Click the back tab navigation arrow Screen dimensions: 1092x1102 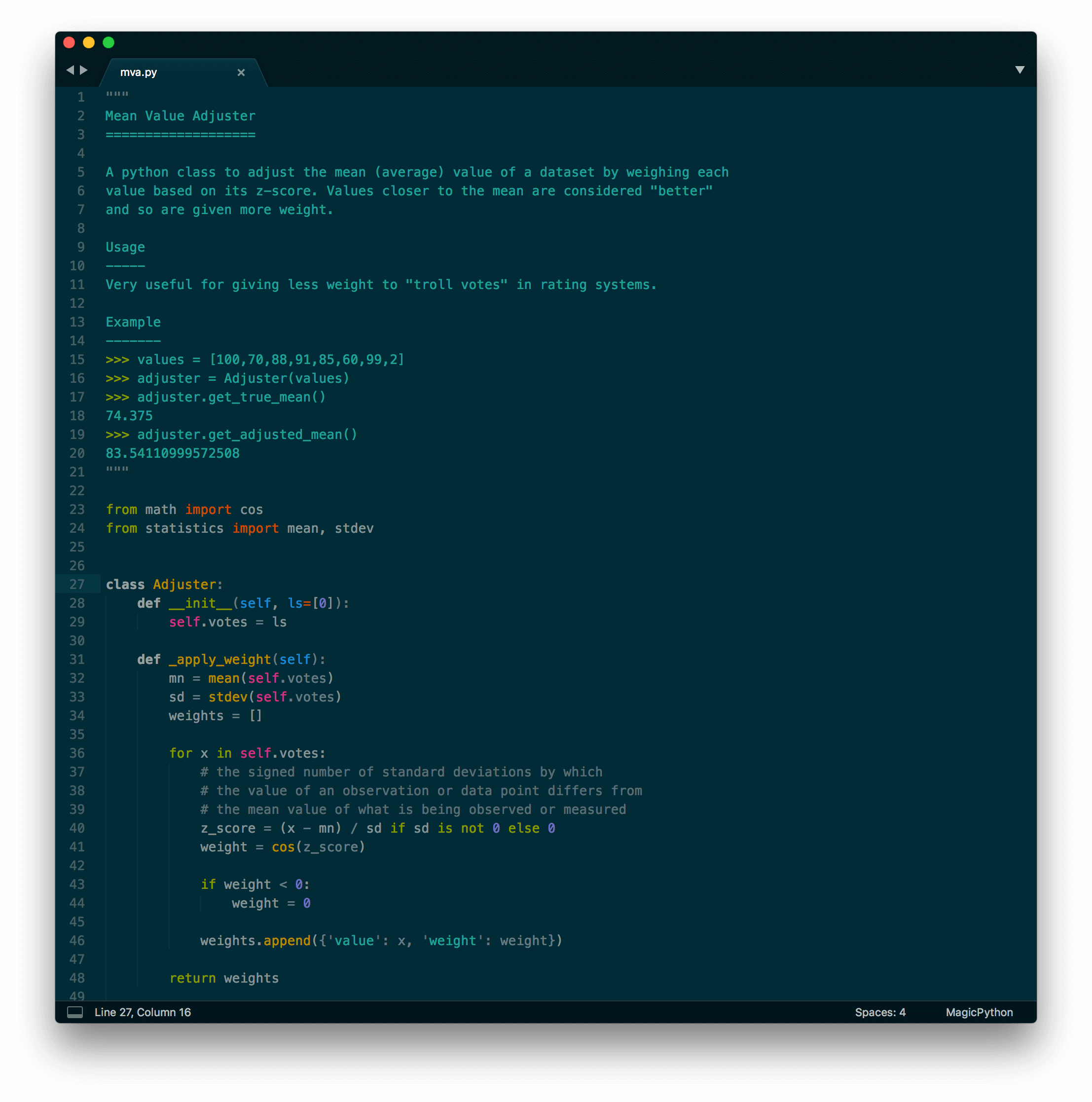pos(70,70)
